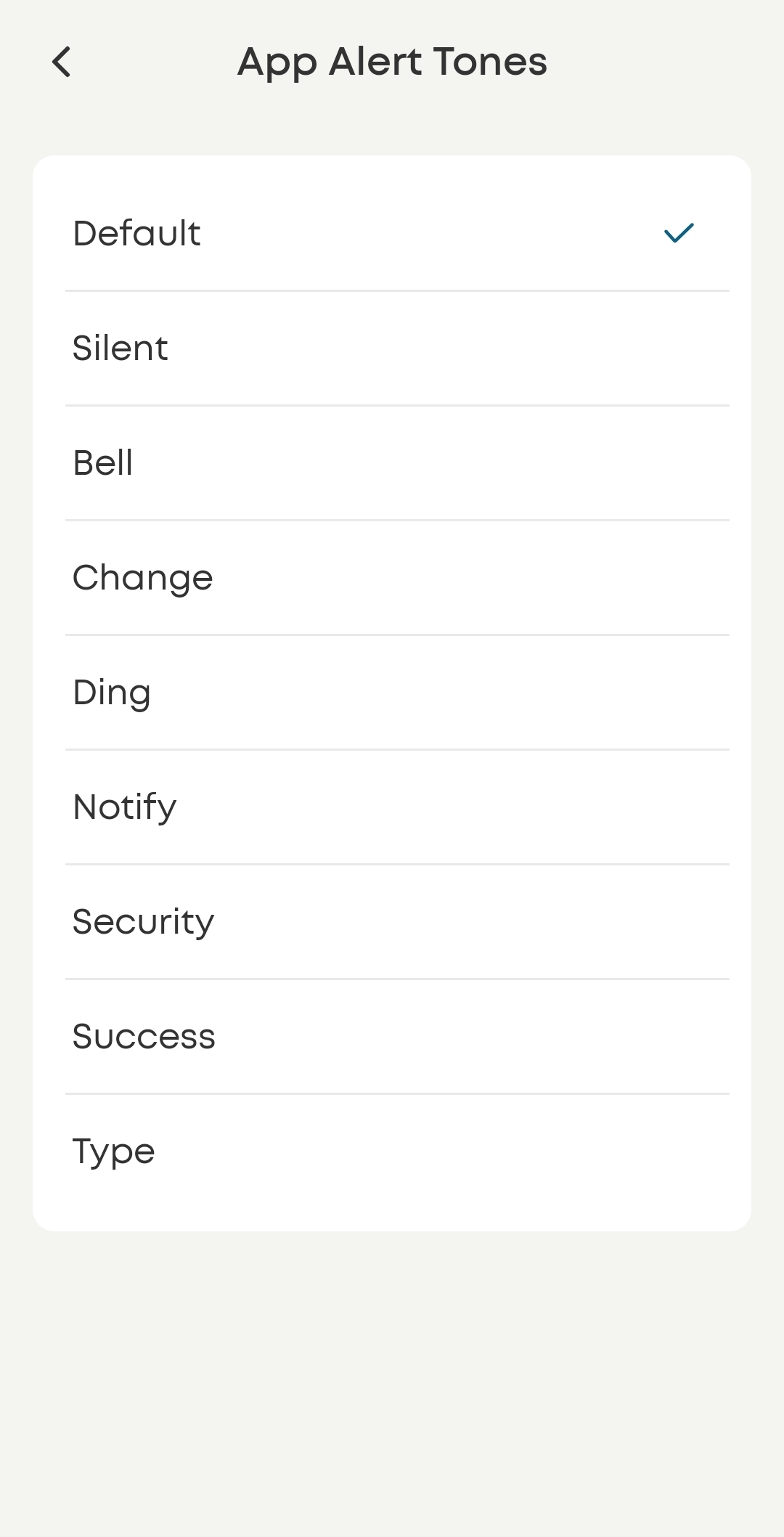Select the Change tone entry
The width and height of the screenshot is (784, 1537).
click(143, 578)
